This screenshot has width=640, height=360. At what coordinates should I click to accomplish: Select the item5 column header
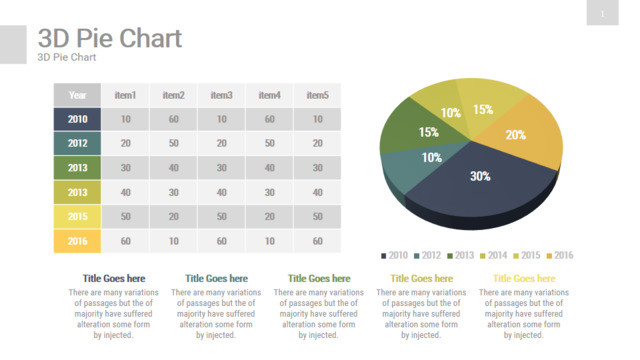(318, 95)
